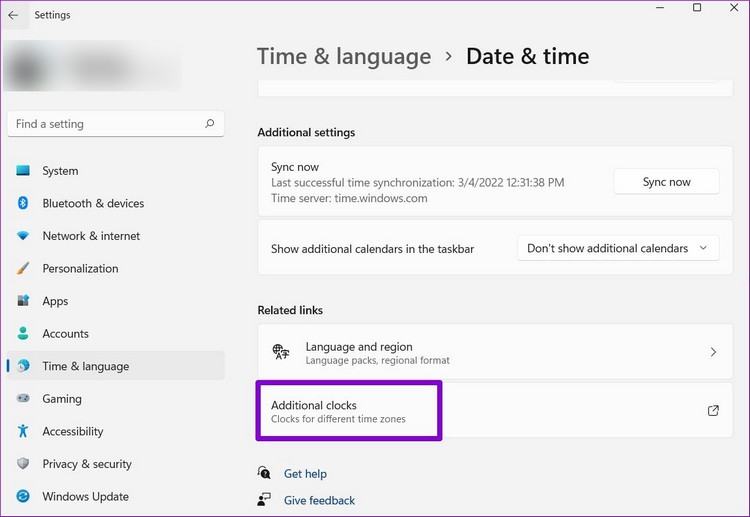Open the additional calendars dropdown
Image resolution: width=750 pixels, height=517 pixels.
[617, 248]
